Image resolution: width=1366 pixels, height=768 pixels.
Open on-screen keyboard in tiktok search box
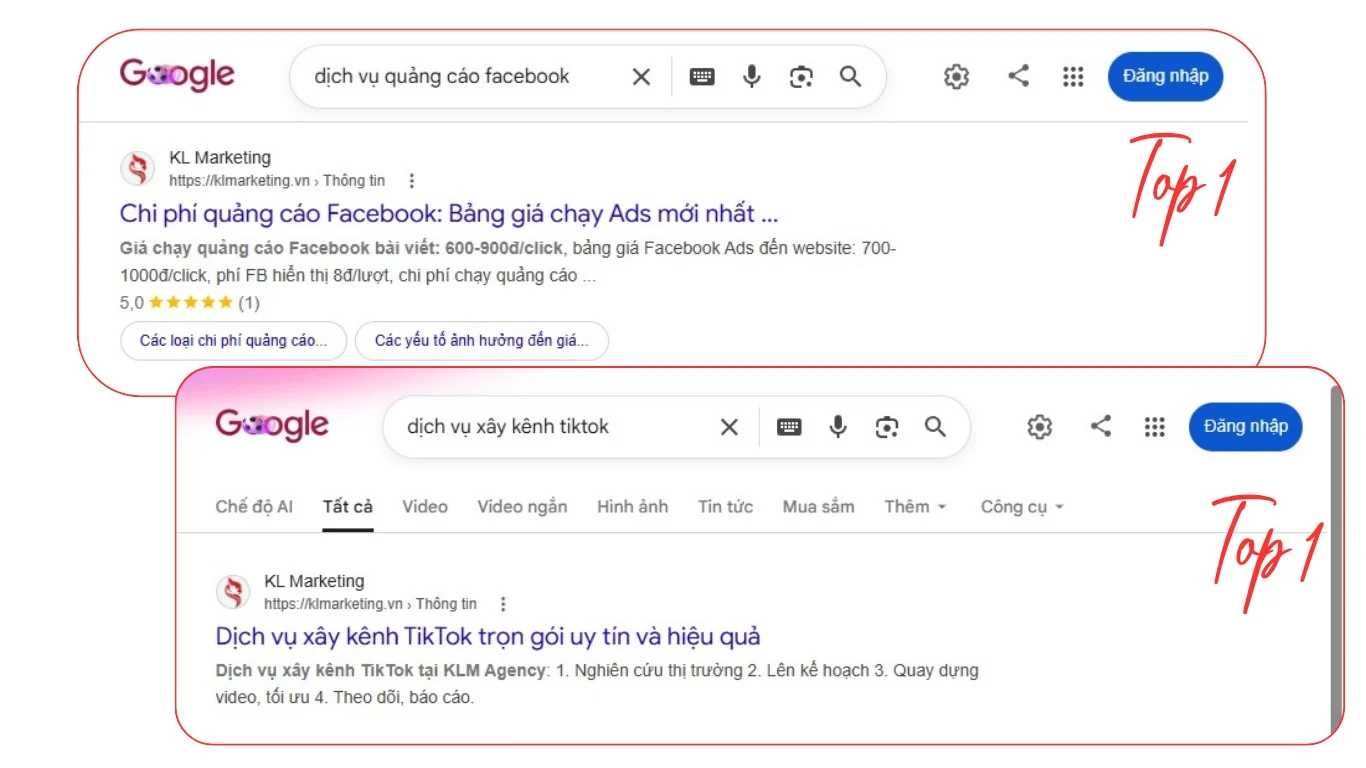(x=789, y=427)
